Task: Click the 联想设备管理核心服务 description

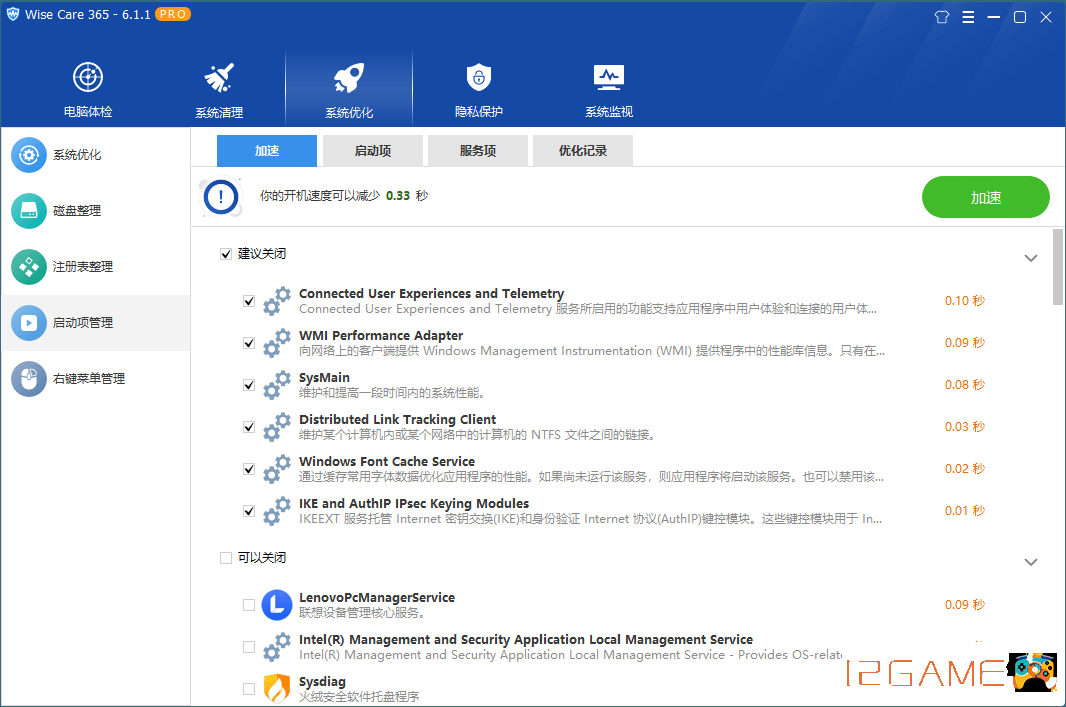Action: click(362, 613)
